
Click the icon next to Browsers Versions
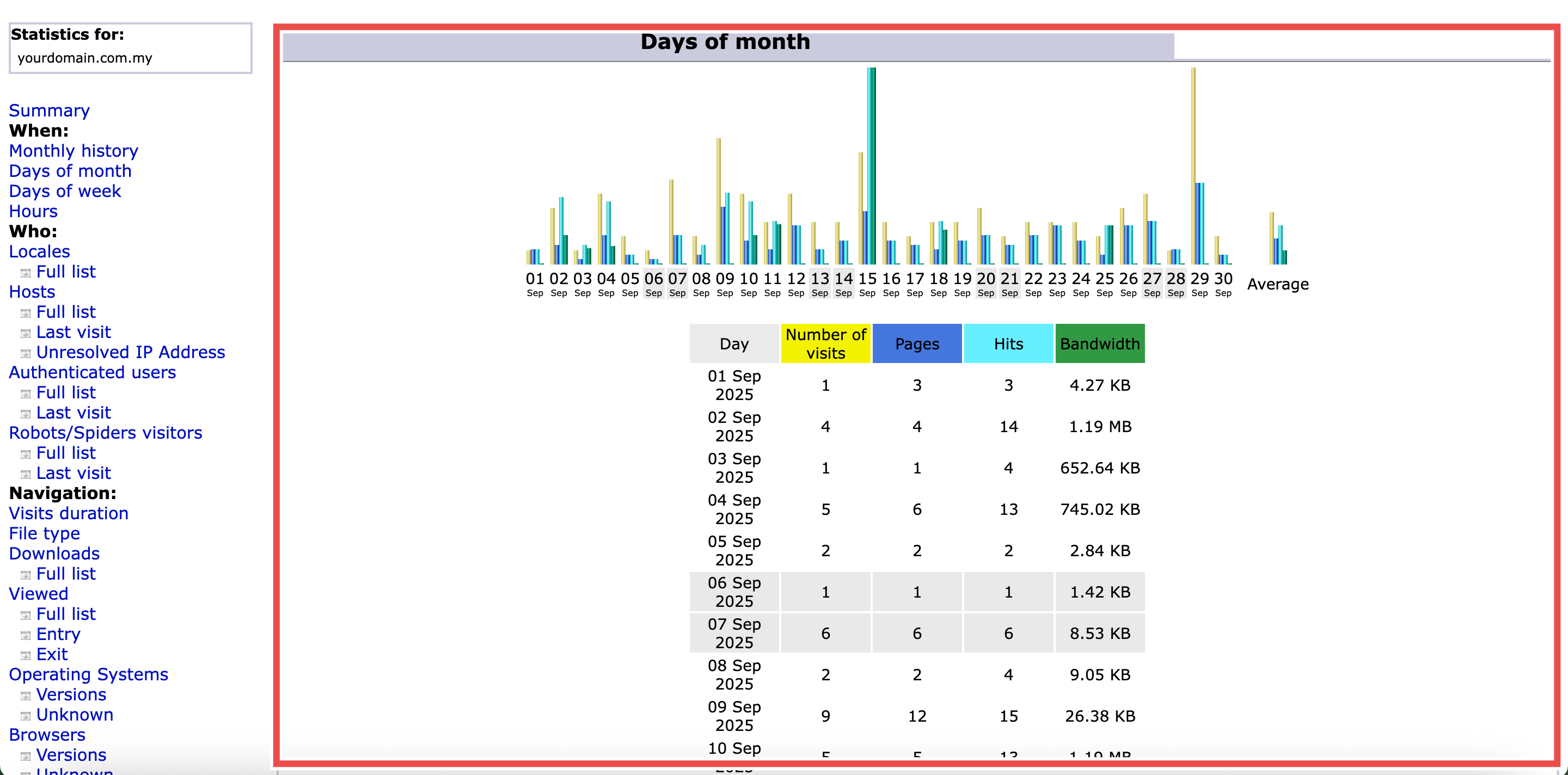pos(26,756)
